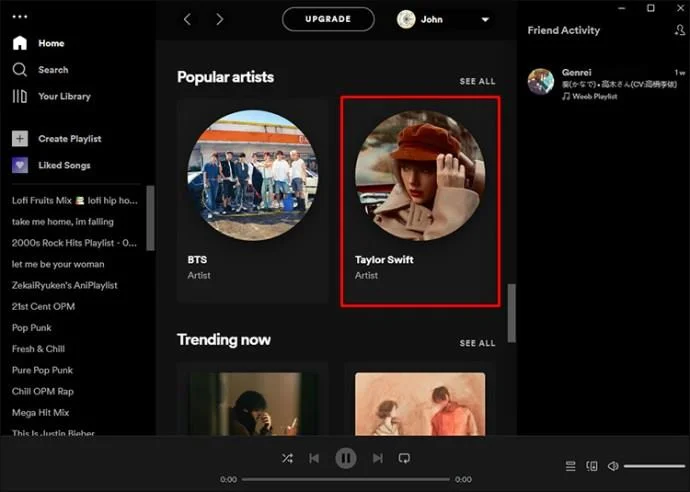Image resolution: width=690 pixels, height=492 pixels.
Task: Click Genrei's profile picture
Action: (541, 81)
